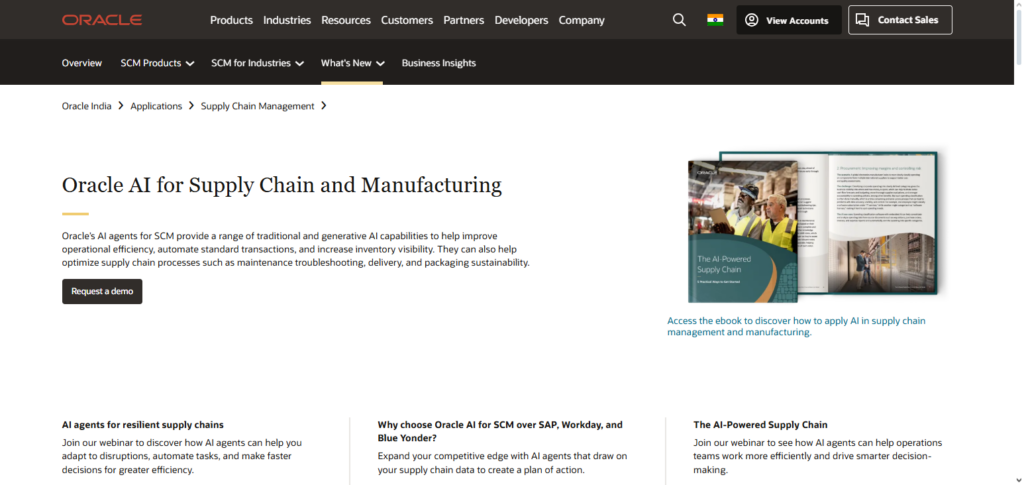This screenshot has height=485, width=1024.
Task: Switch to the Overview tab
Action: (x=82, y=63)
